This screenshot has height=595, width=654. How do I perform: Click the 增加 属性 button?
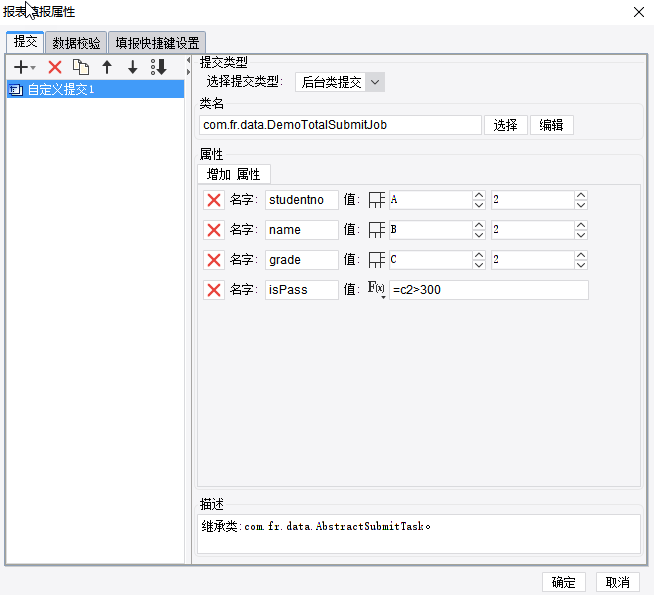(x=234, y=174)
